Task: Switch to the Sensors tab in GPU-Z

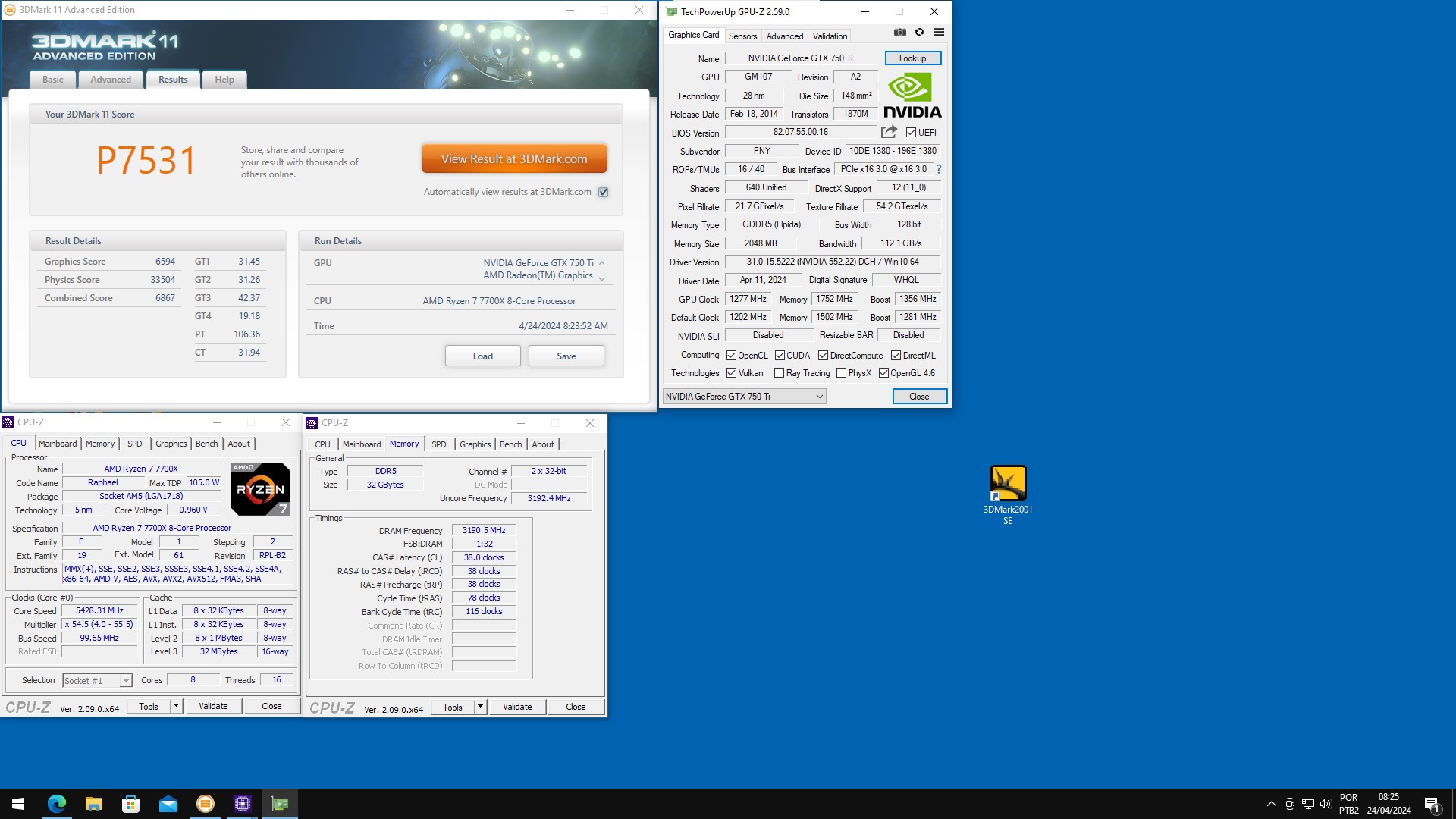Action: pyautogui.click(x=742, y=36)
